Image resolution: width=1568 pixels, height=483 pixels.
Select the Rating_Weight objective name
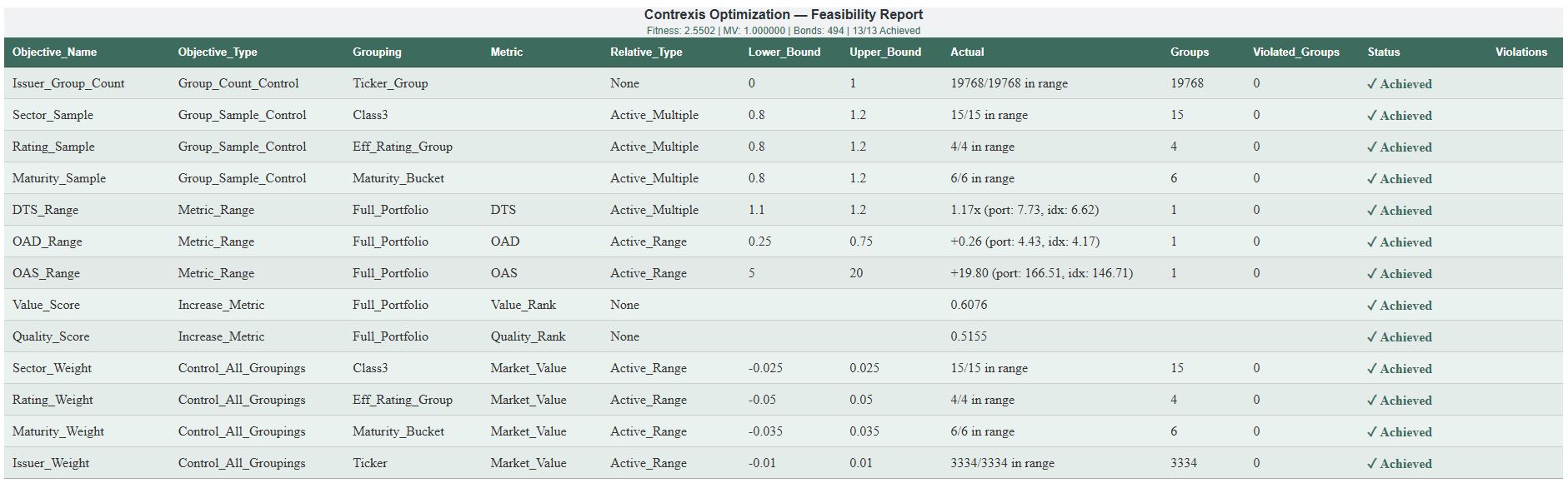tap(53, 400)
